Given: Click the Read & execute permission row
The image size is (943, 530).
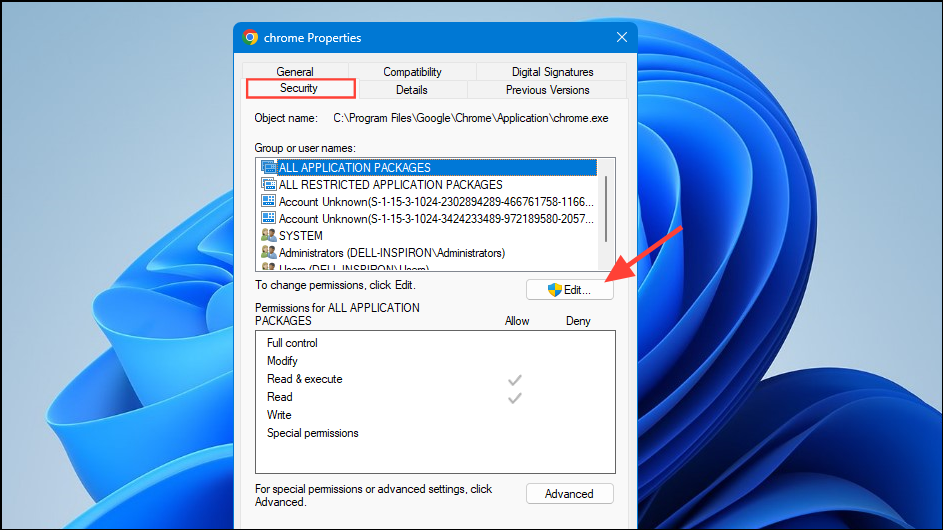Looking at the screenshot, I should coord(434,379).
